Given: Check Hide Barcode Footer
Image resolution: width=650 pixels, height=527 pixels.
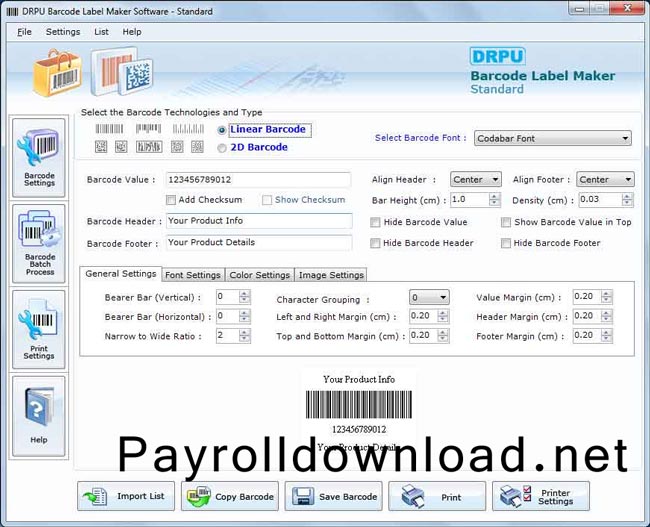Looking at the screenshot, I should pos(506,243).
